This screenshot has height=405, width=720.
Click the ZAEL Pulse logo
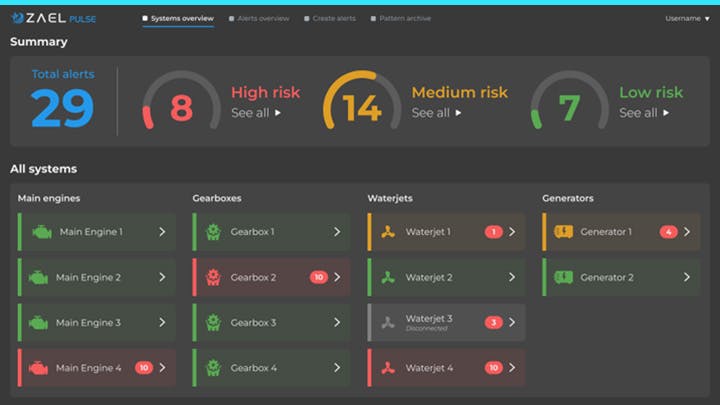[53, 18]
